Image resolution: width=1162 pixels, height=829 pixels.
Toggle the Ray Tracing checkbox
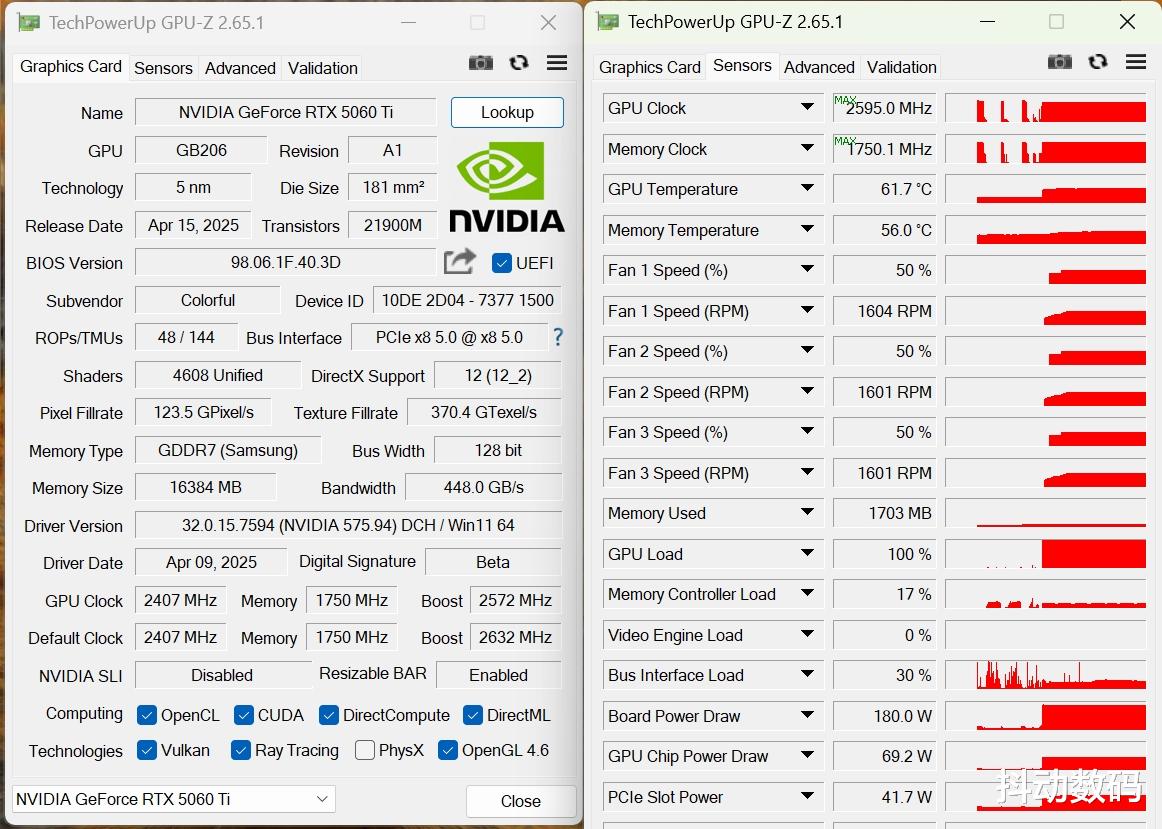240,750
